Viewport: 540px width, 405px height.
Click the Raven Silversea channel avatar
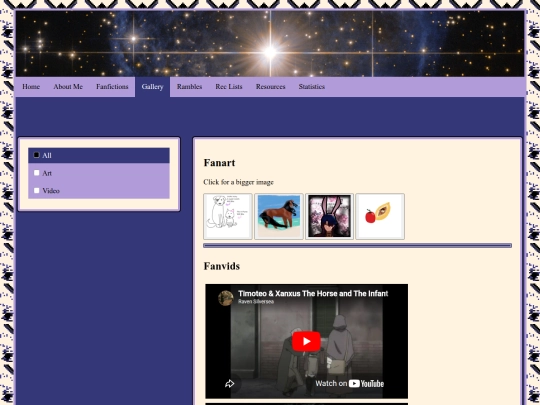tap(226, 298)
